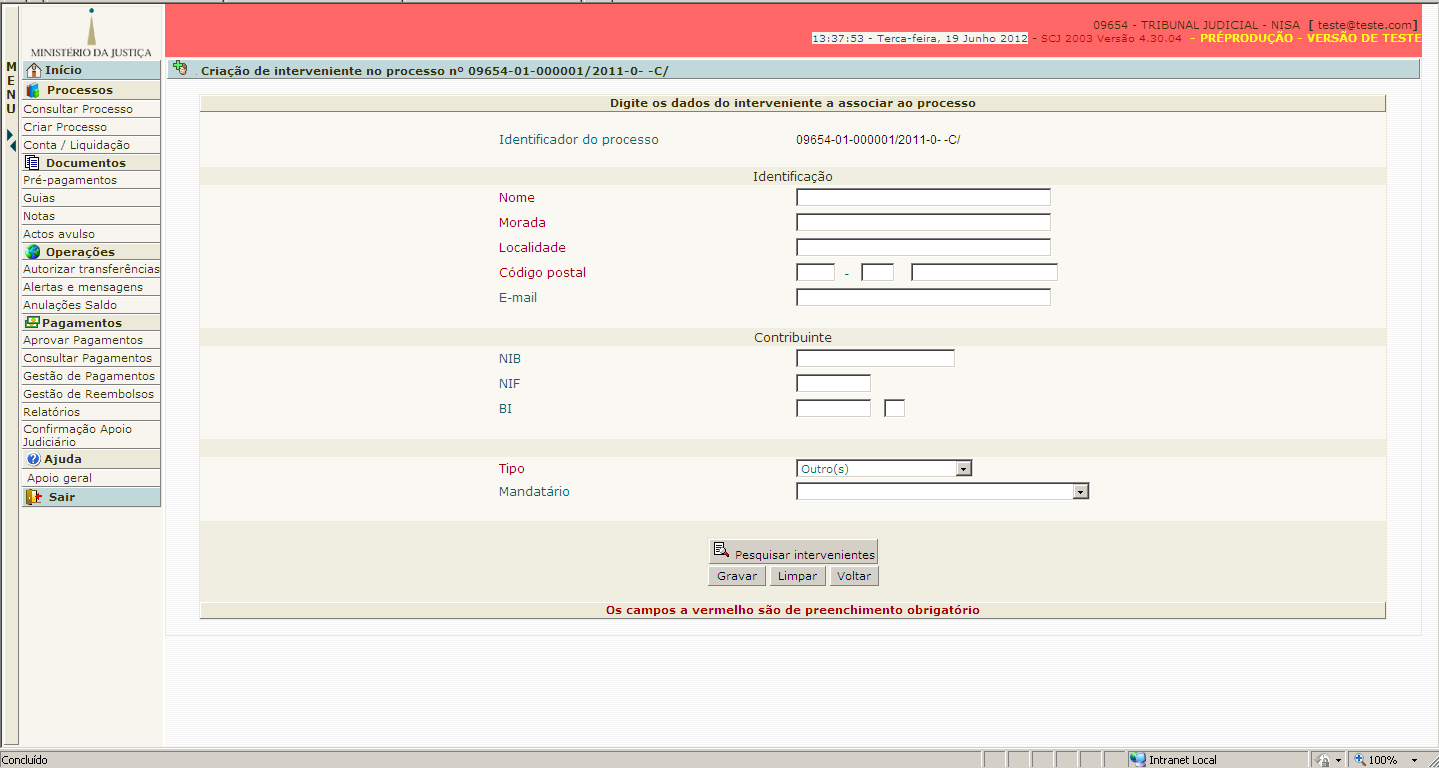The image size is (1439, 768).
Task: Click the teste@teste.com user link
Action: [x=1364, y=25]
